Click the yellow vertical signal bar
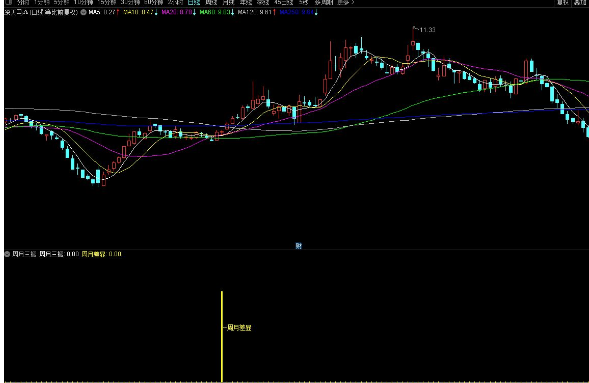This screenshot has height=383, width=589. coord(222,336)
